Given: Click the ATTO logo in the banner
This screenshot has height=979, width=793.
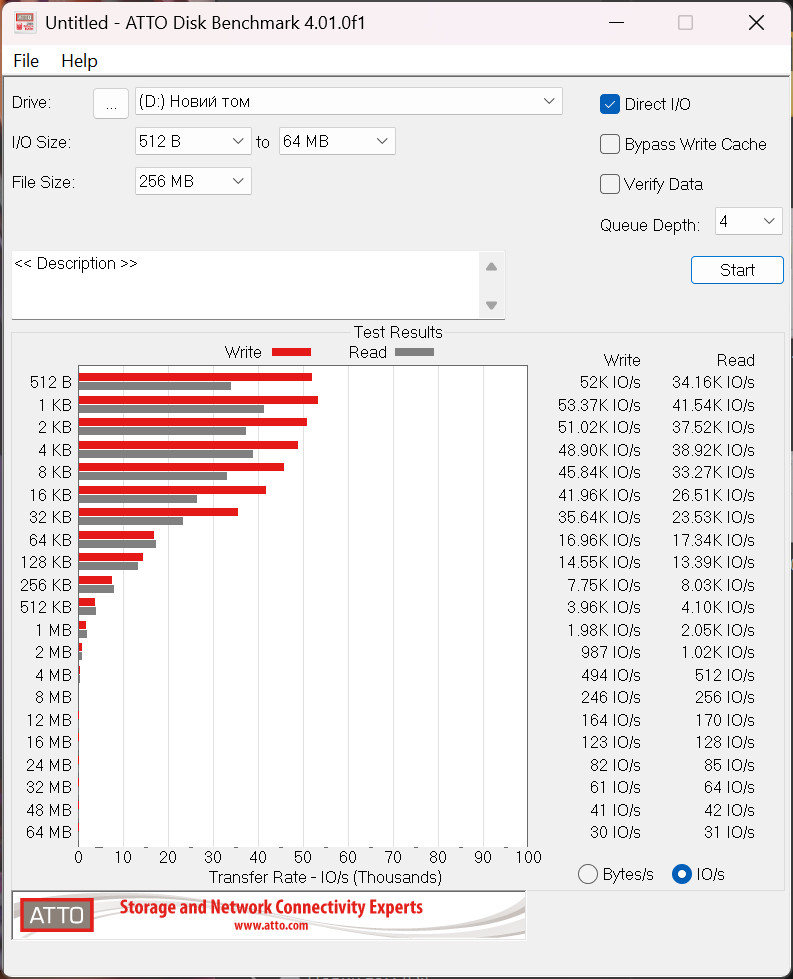Looking at the screenshot, I should coord(56,915).
